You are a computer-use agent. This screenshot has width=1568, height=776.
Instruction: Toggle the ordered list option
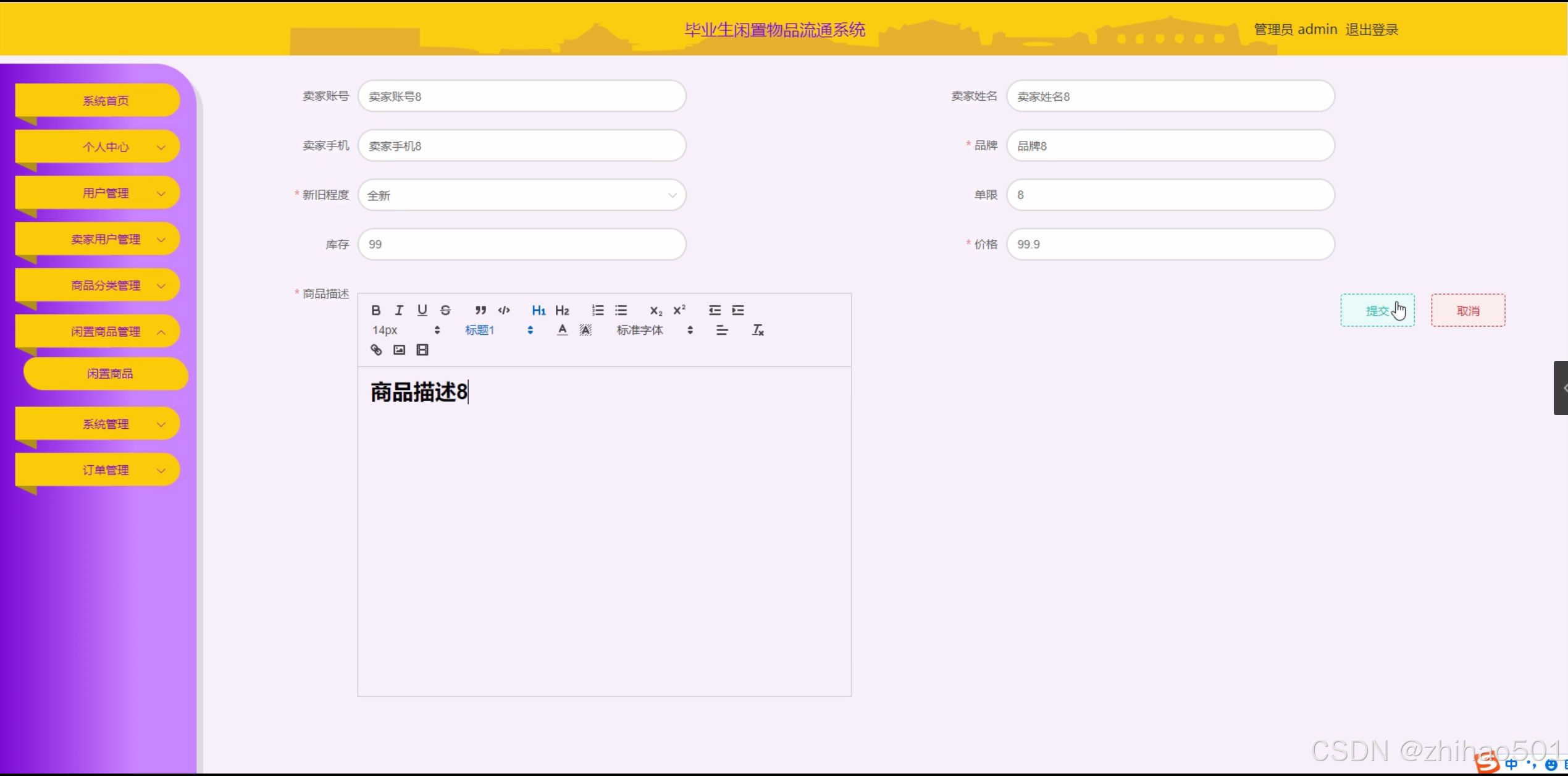point(597,310)
